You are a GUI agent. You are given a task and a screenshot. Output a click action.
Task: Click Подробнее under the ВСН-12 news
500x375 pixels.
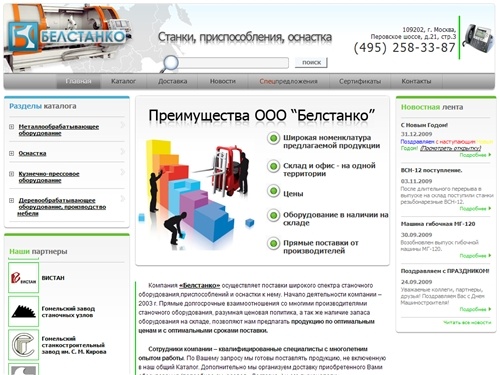tap(475, 209)
